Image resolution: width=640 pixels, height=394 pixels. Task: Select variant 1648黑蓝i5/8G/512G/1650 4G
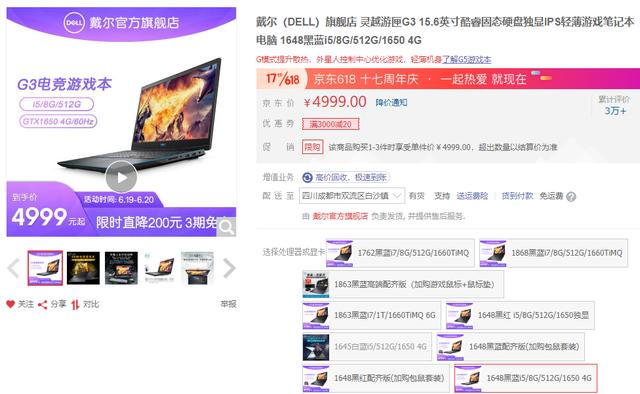tap(526, 378)
